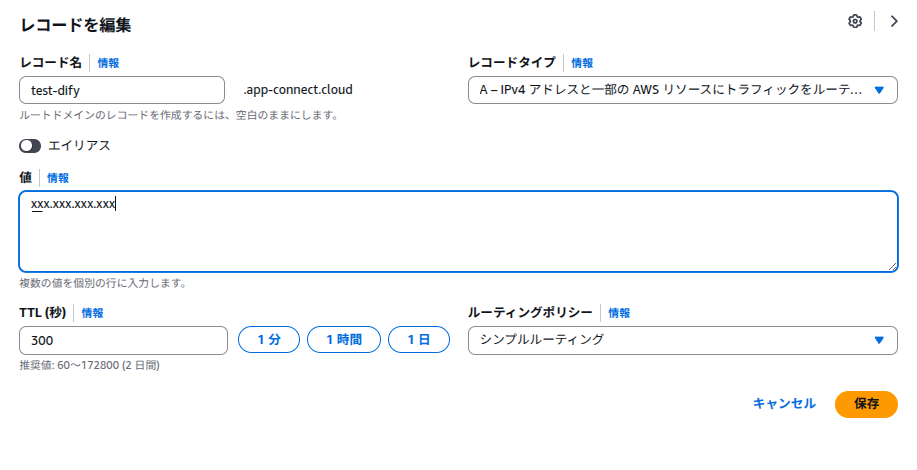Focus the レコード名 field containing test-dify

122,90
